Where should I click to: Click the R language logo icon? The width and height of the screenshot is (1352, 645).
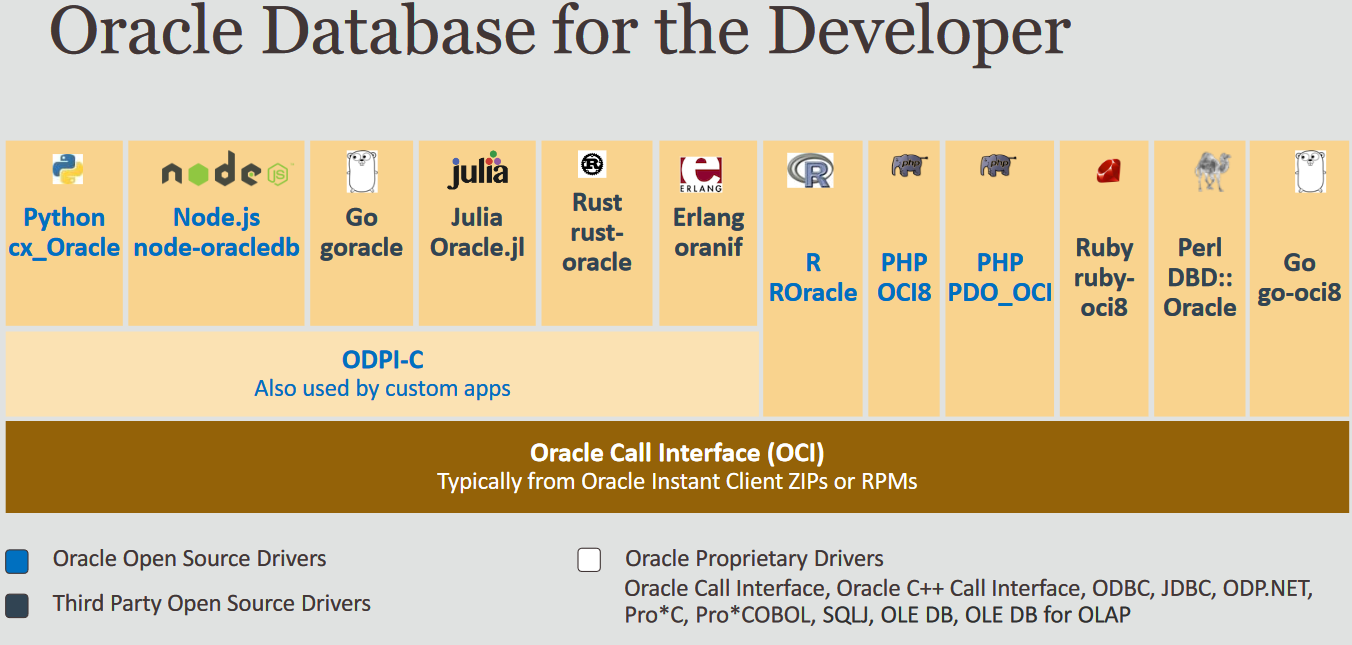(810, 171)
